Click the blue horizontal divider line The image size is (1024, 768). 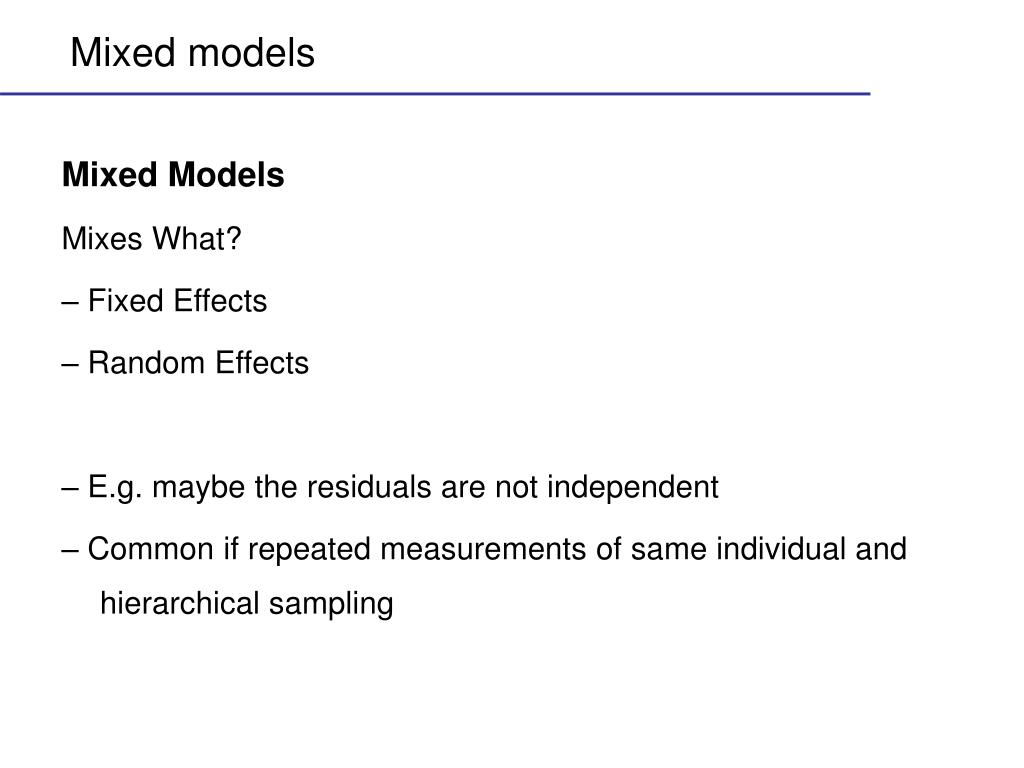point(435,94)
